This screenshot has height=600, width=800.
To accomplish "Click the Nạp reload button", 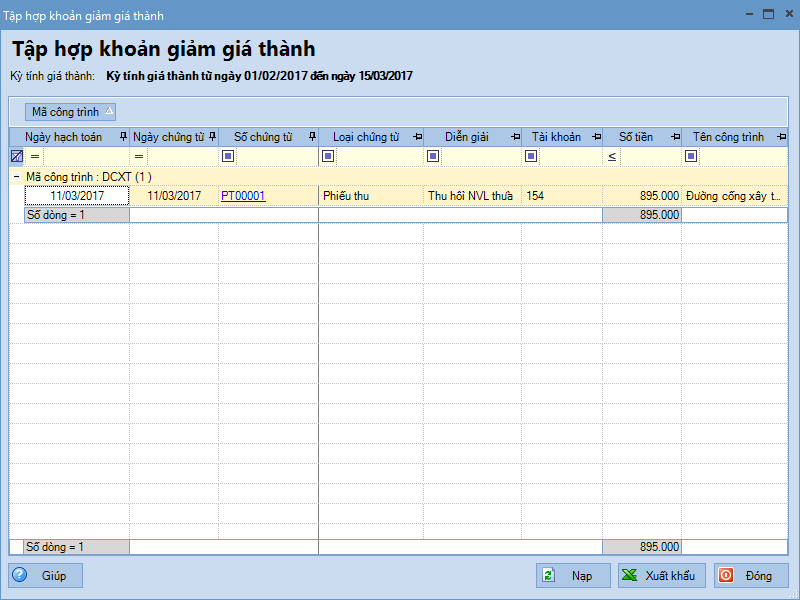I will point(572,576).
